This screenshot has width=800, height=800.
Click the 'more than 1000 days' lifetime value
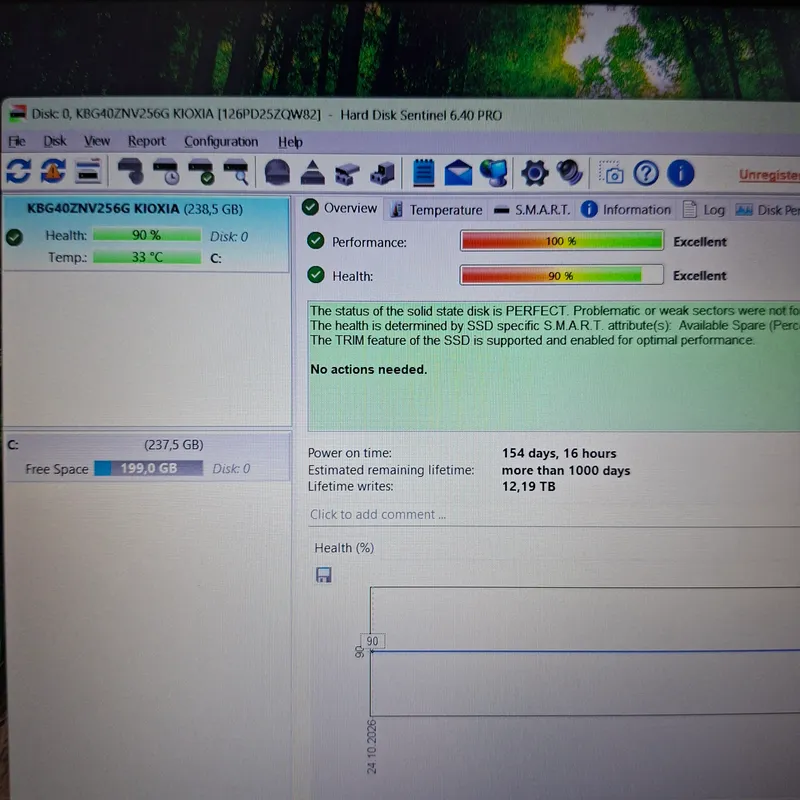pyautogui.click(x=565, y=470)
